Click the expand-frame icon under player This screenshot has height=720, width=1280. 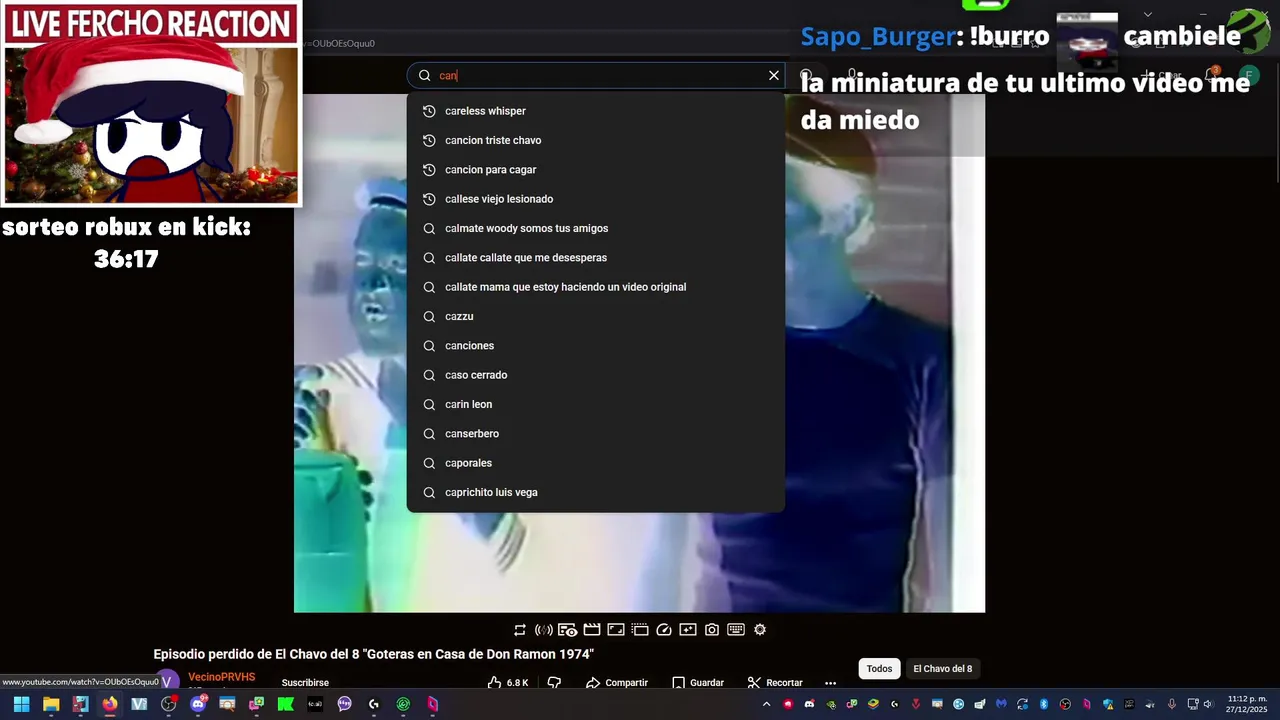click(616, 630)
